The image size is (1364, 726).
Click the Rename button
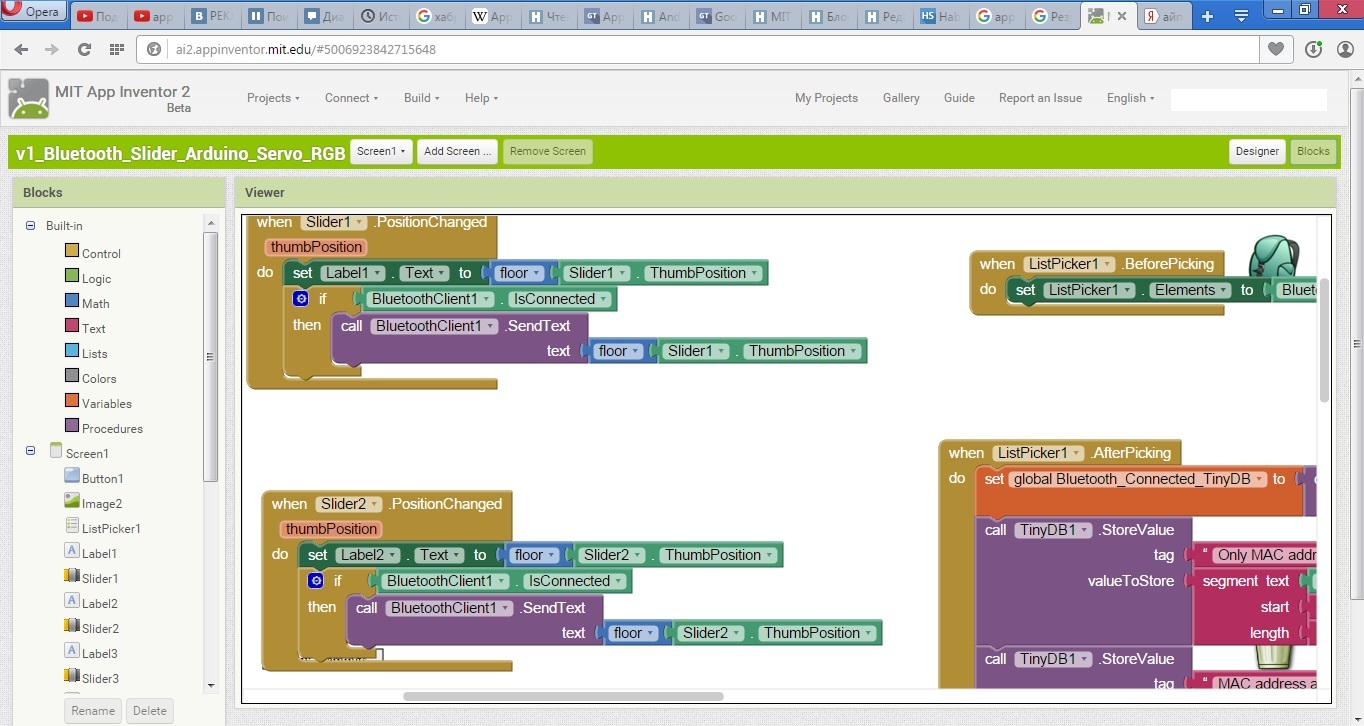tap(93, 711)
